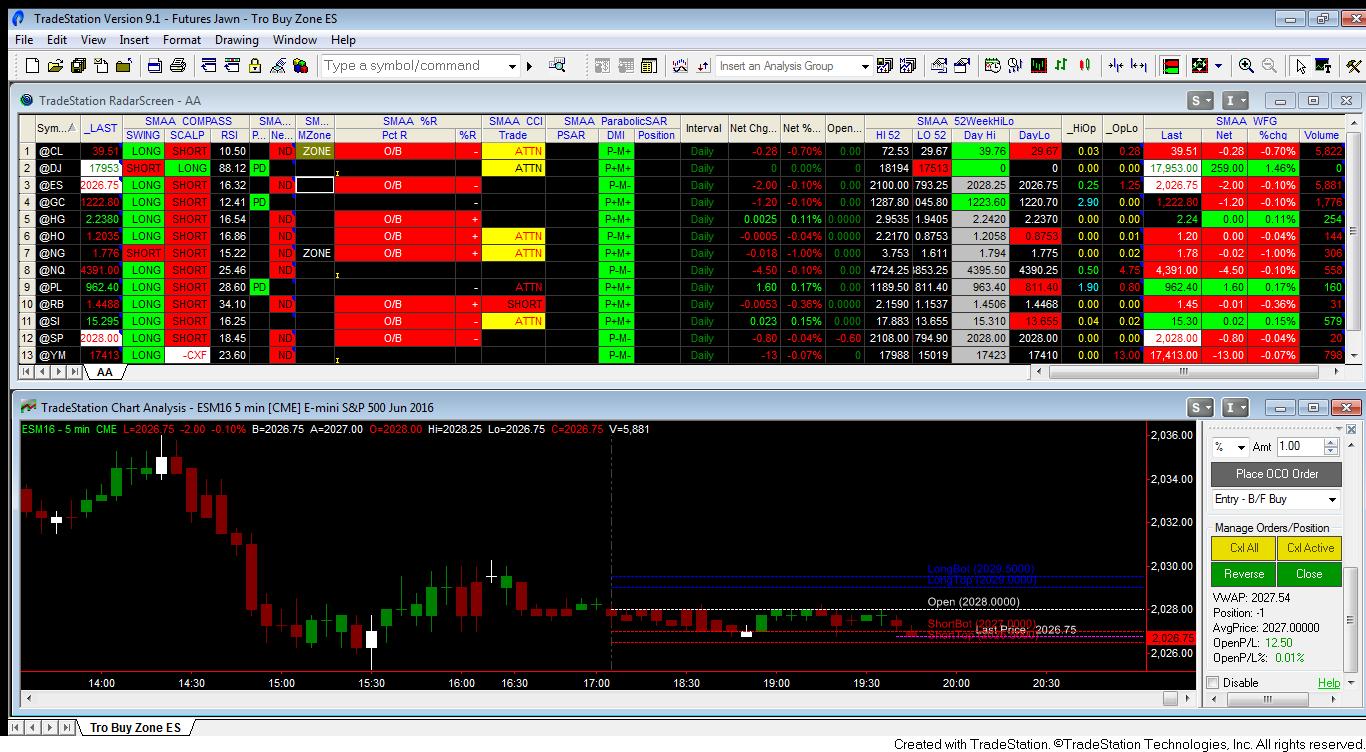Click the Print icon on the toolbar
Screen dimensions: 1366x752
178,65
